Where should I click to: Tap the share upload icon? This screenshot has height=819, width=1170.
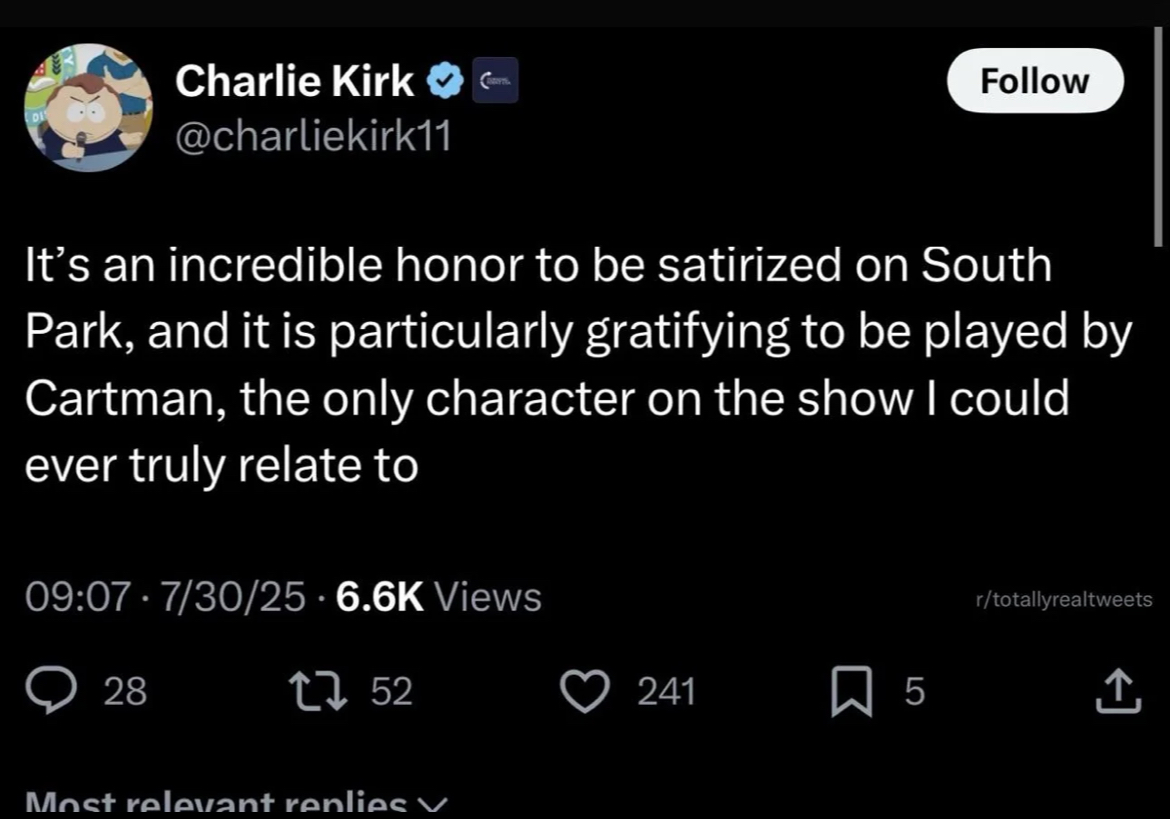(x=1118, y=691)
